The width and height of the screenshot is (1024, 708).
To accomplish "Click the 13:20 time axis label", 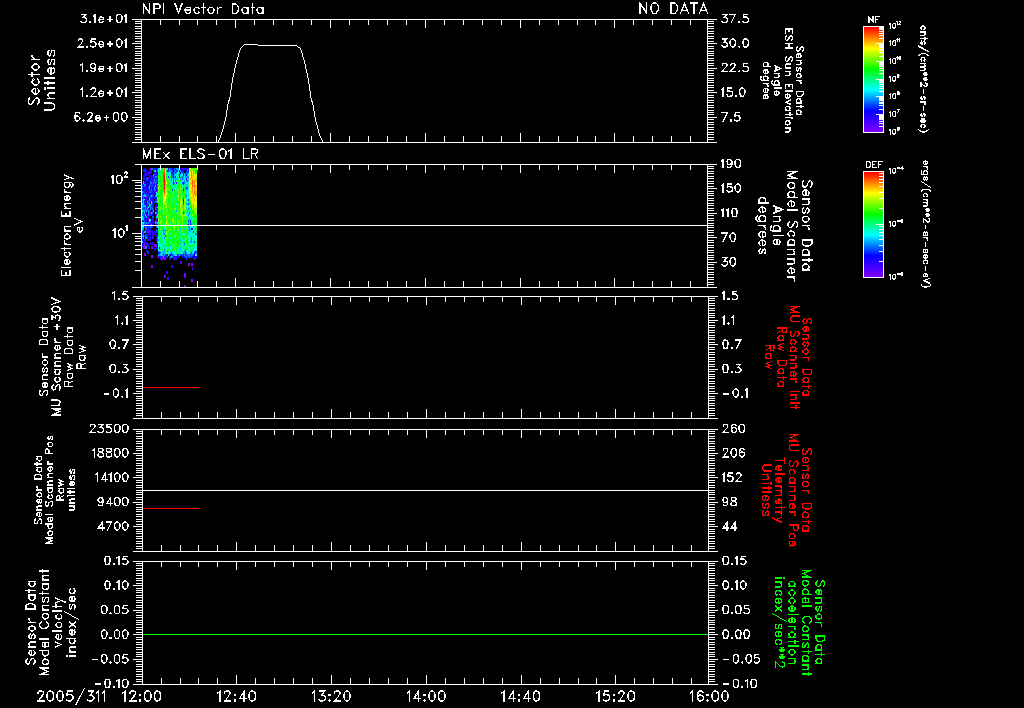I will point(331,696).
